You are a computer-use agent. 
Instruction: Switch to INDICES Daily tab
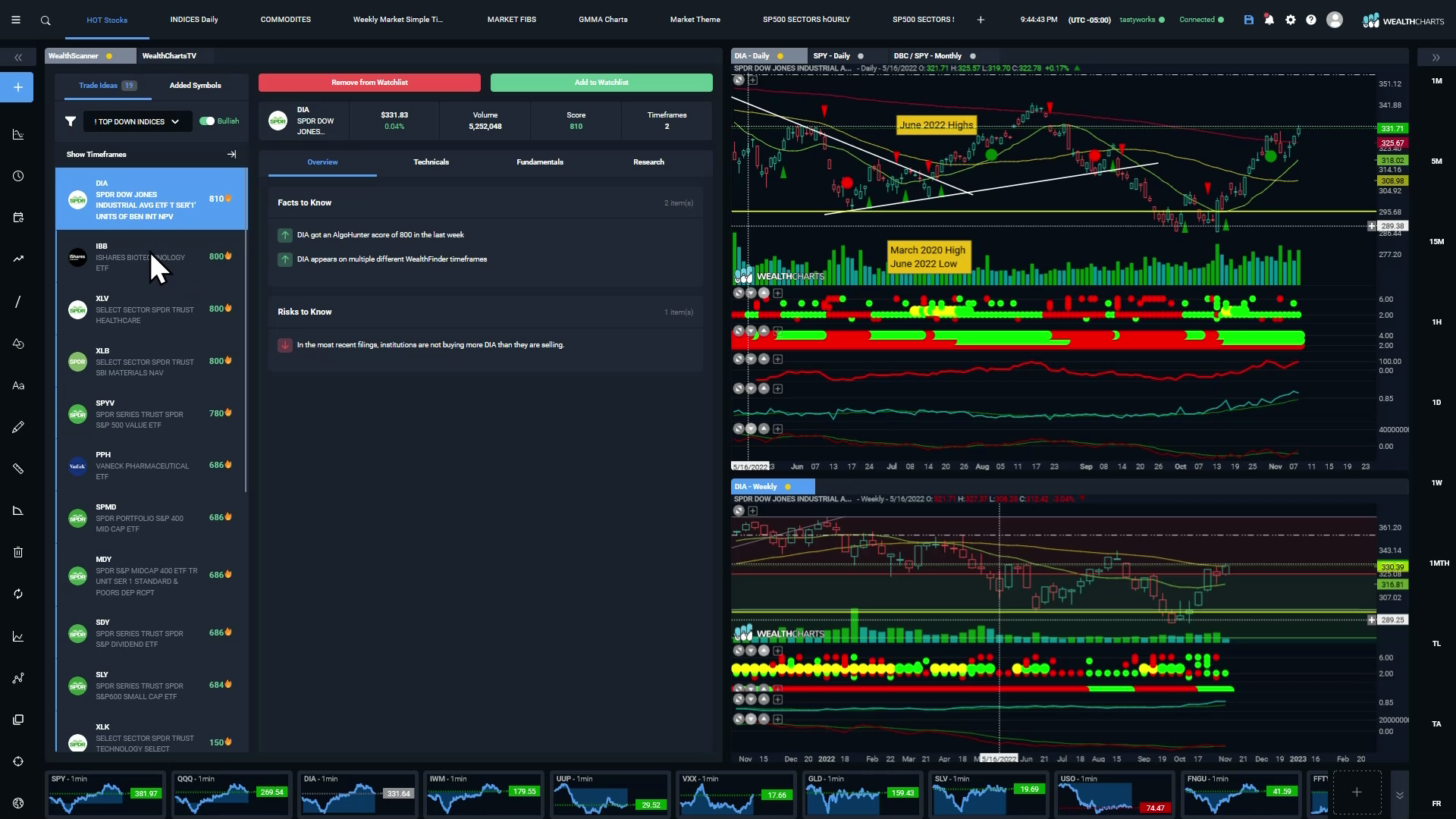pos(194,20)
